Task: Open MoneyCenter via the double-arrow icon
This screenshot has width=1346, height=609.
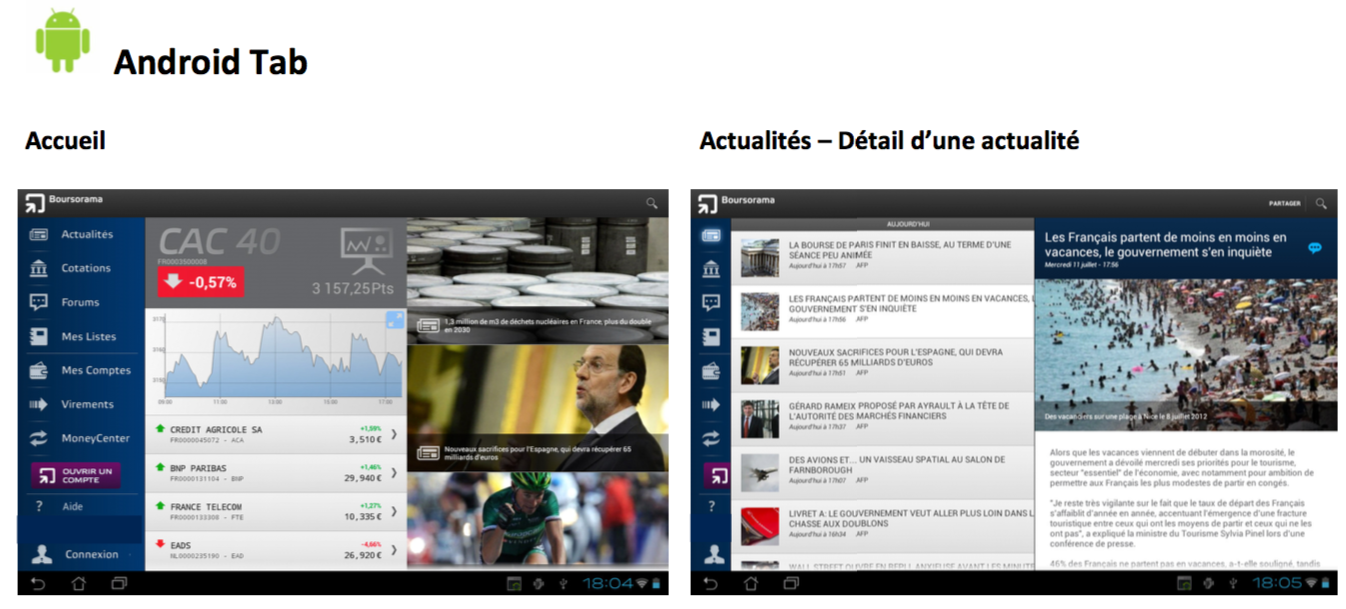Action: coord(37,438)
